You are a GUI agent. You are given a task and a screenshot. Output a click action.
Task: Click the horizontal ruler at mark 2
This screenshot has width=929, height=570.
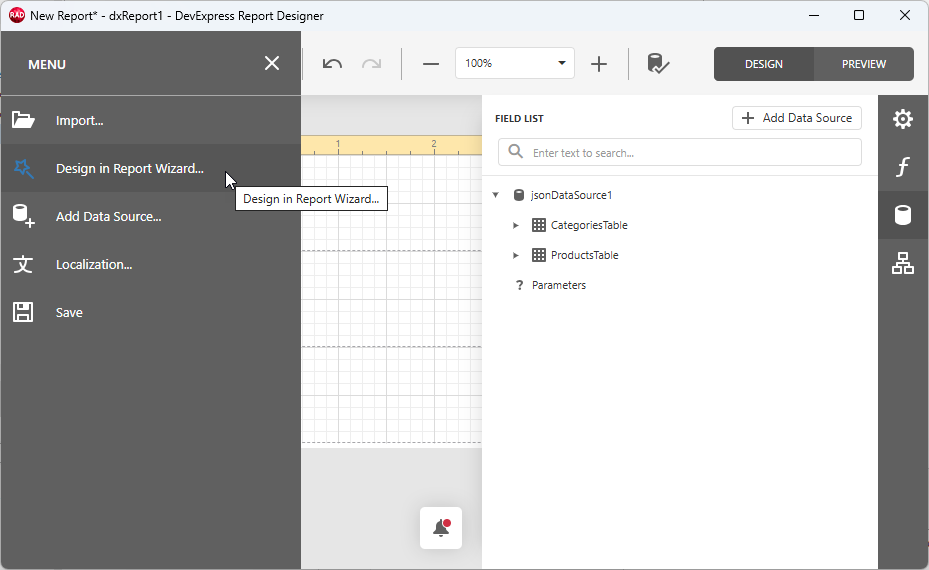coord(434,145)
